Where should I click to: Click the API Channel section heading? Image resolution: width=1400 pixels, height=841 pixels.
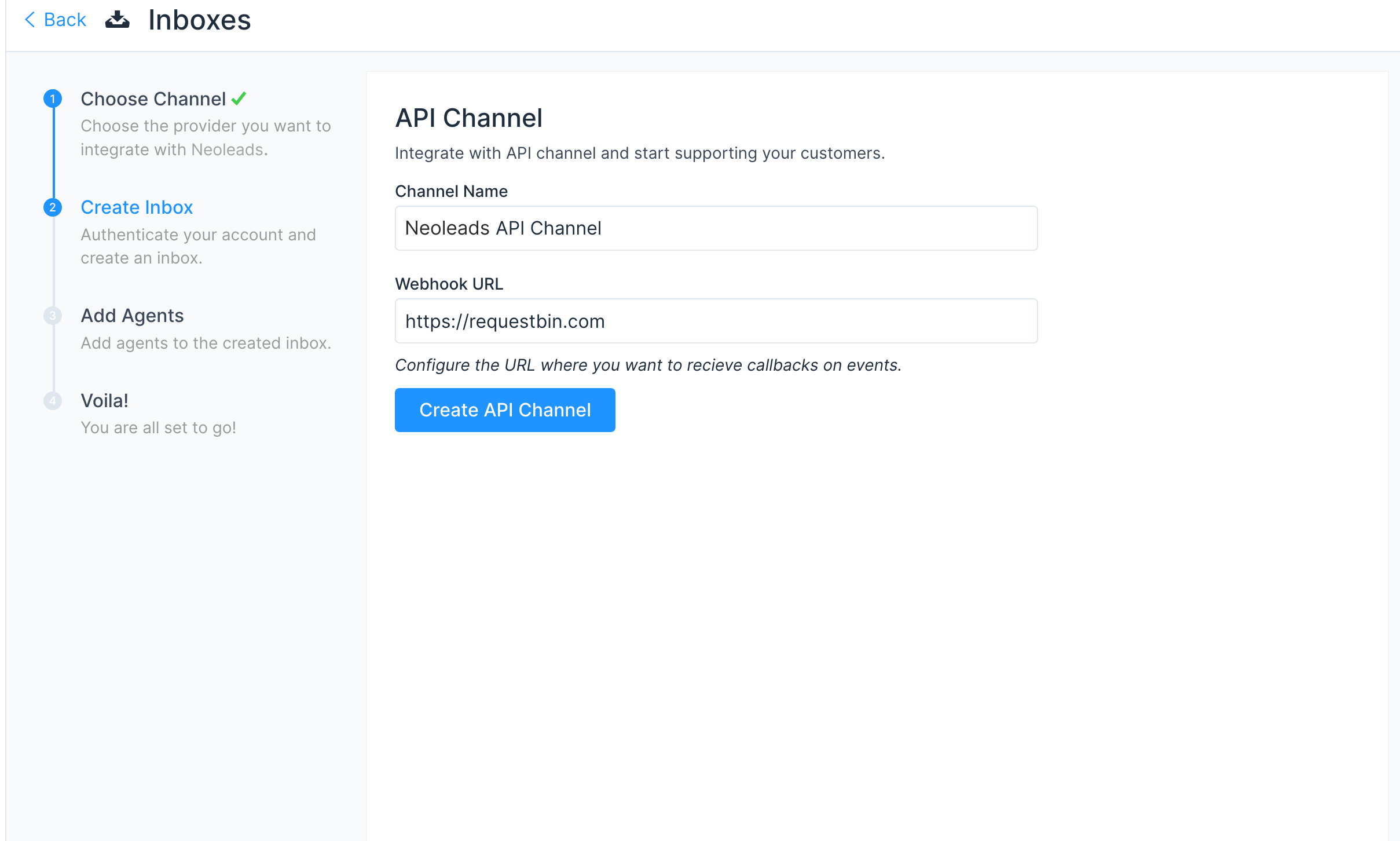(468, 118)
